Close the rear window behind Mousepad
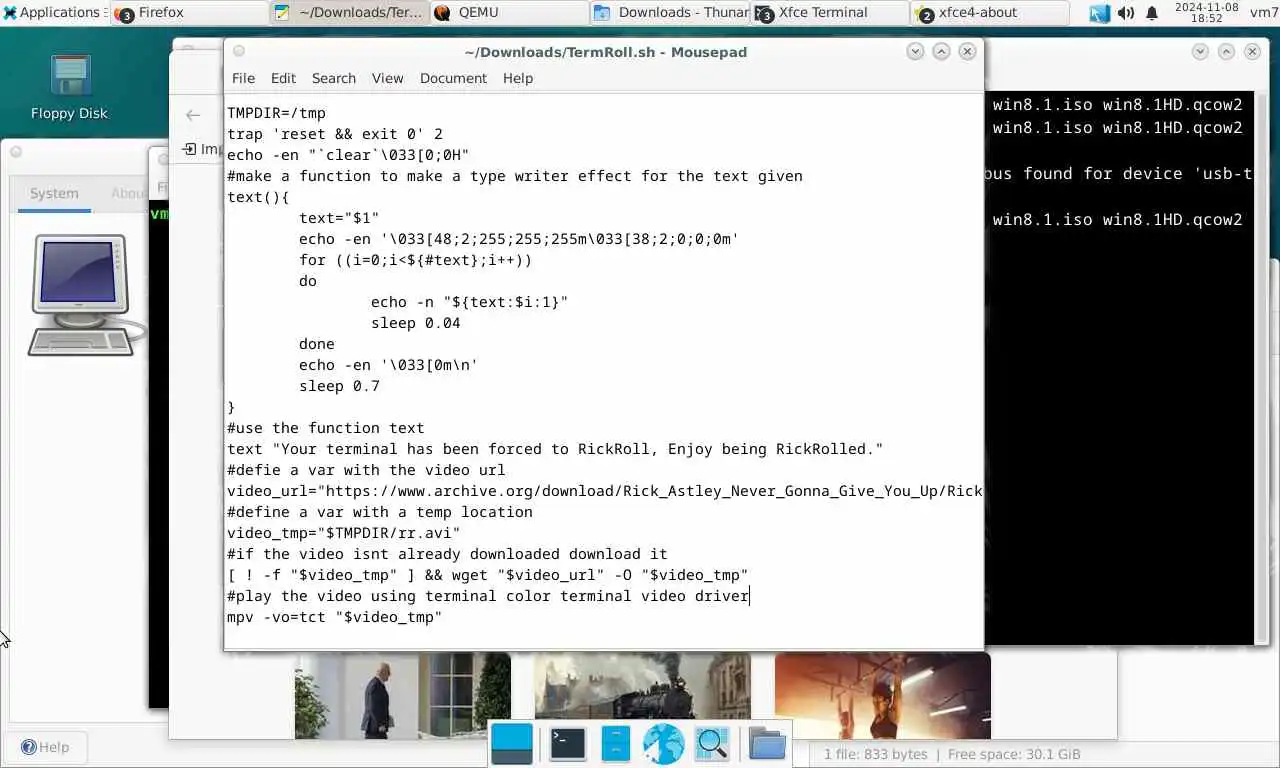This screenshot has height=768, width=1280. [x=1252, y=51]
